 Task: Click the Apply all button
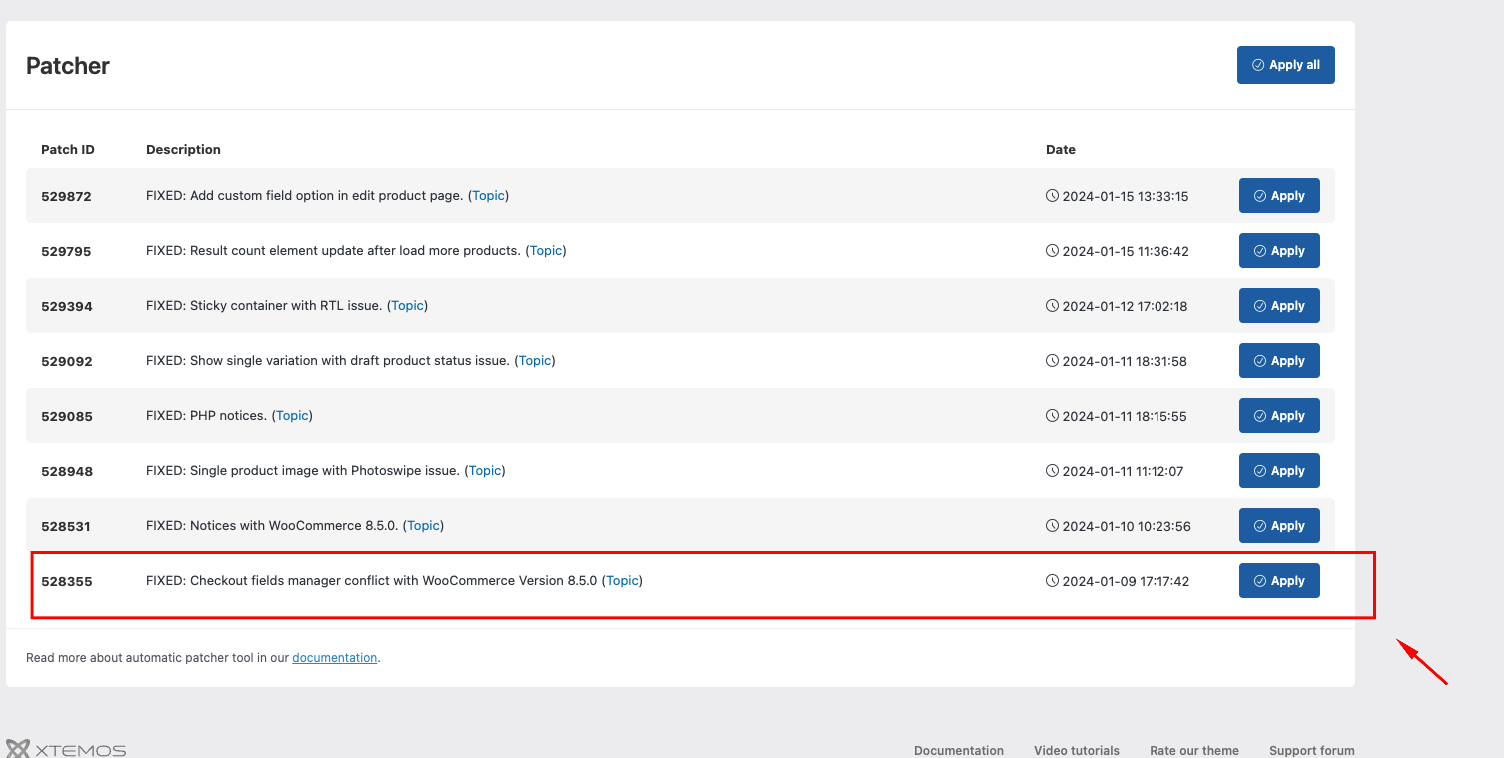1285,65
